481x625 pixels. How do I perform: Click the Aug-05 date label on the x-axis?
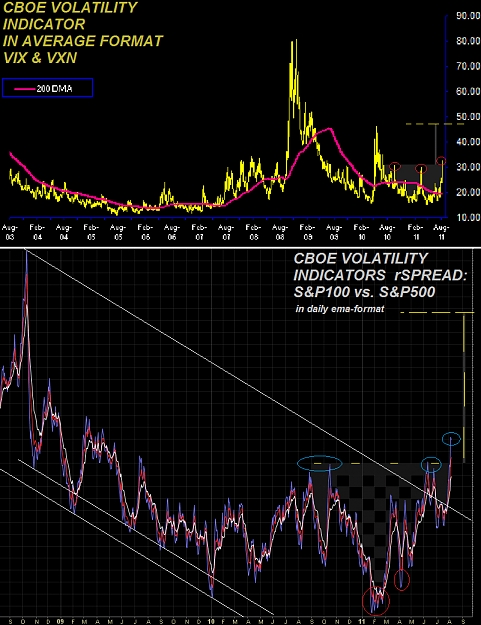tap(118, 232)
